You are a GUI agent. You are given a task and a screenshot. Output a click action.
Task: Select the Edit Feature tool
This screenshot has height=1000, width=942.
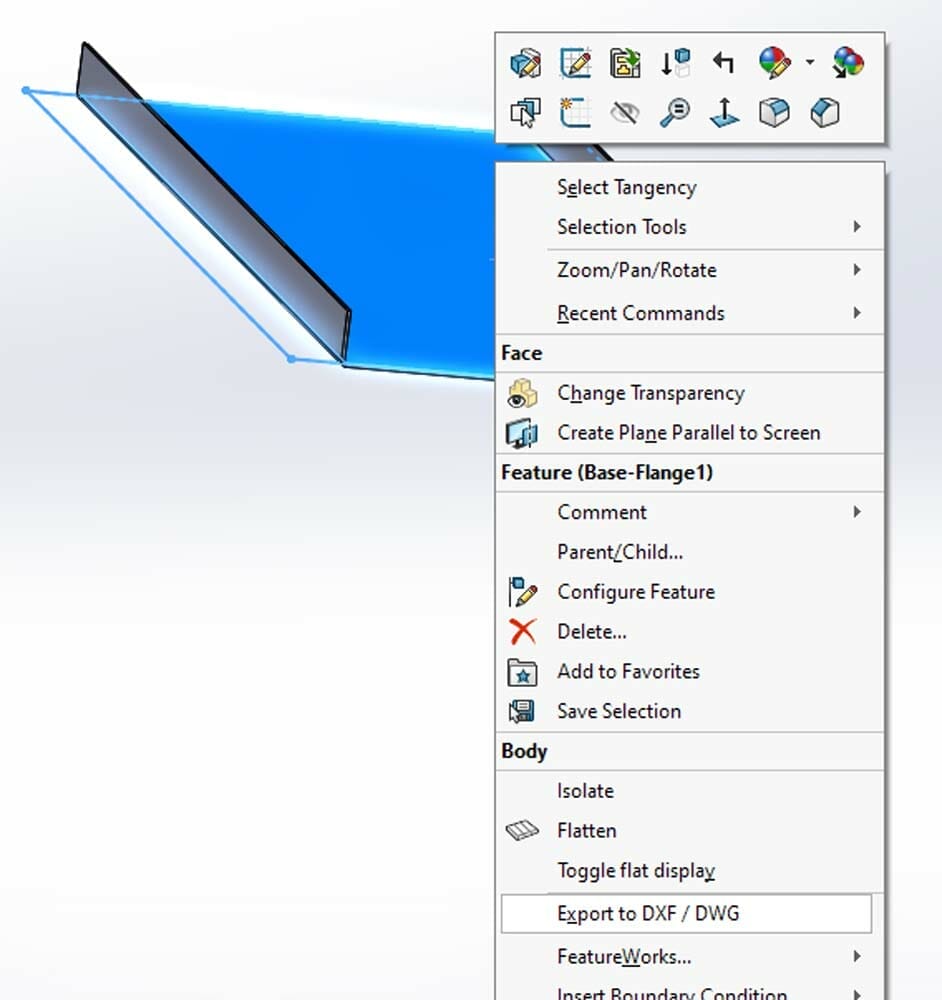pos(528,62)
